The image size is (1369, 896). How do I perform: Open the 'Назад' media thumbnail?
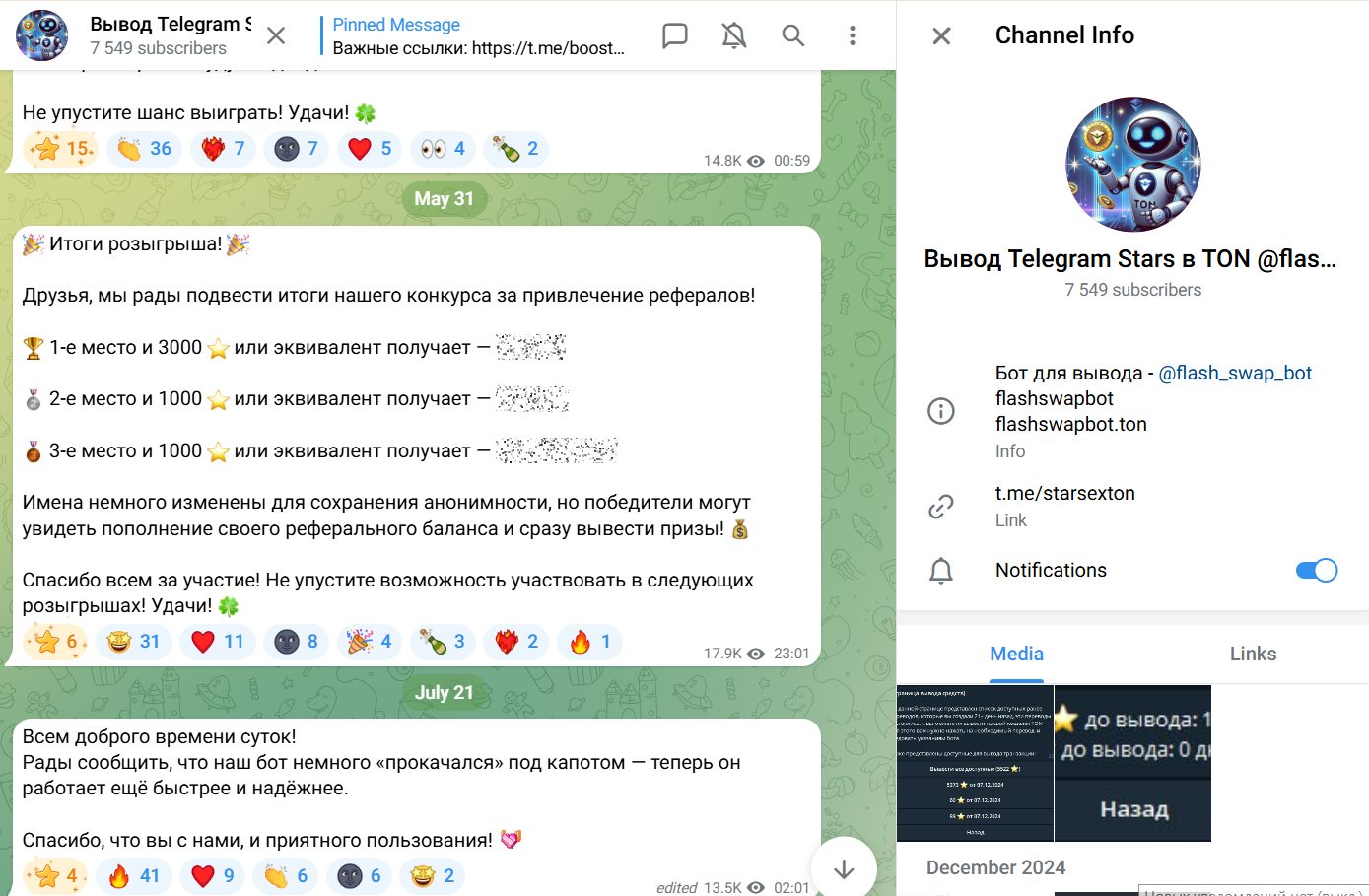point(1133,763)
